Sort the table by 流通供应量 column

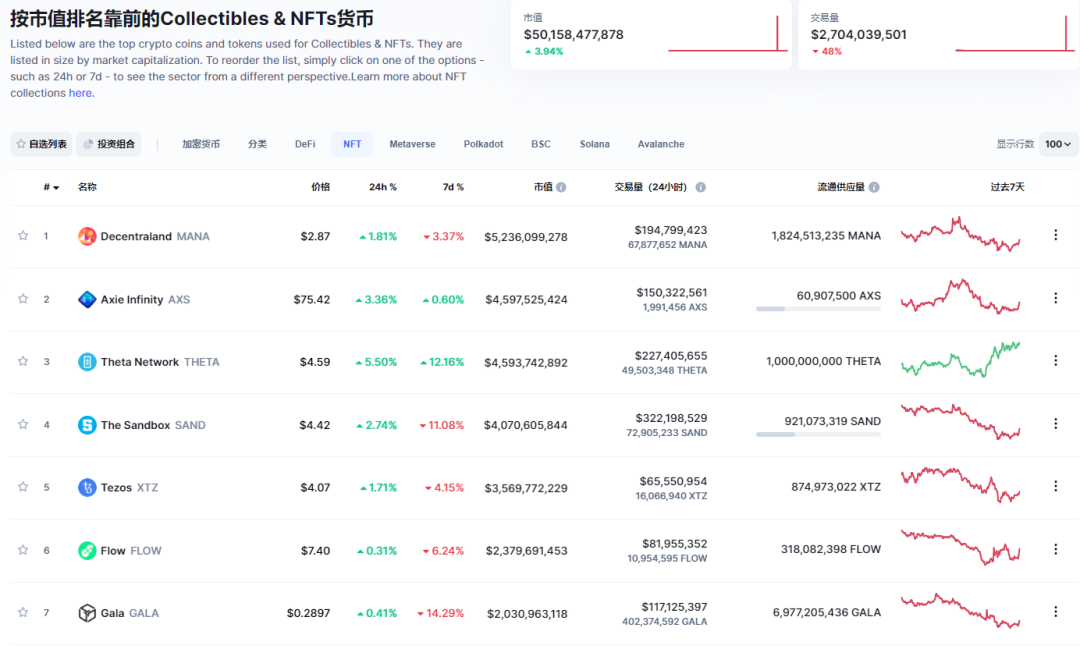pyautogui.click(x=841, y=187)
